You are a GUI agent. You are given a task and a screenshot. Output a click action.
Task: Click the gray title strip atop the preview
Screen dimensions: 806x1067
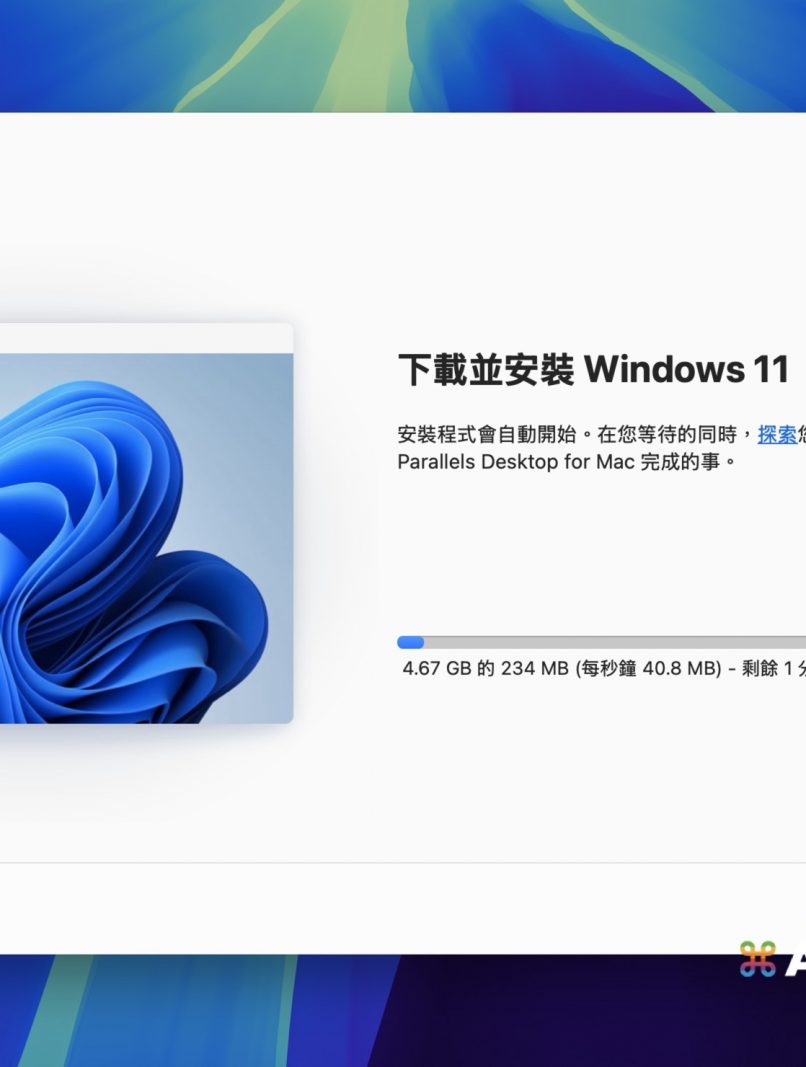(146, 338)
